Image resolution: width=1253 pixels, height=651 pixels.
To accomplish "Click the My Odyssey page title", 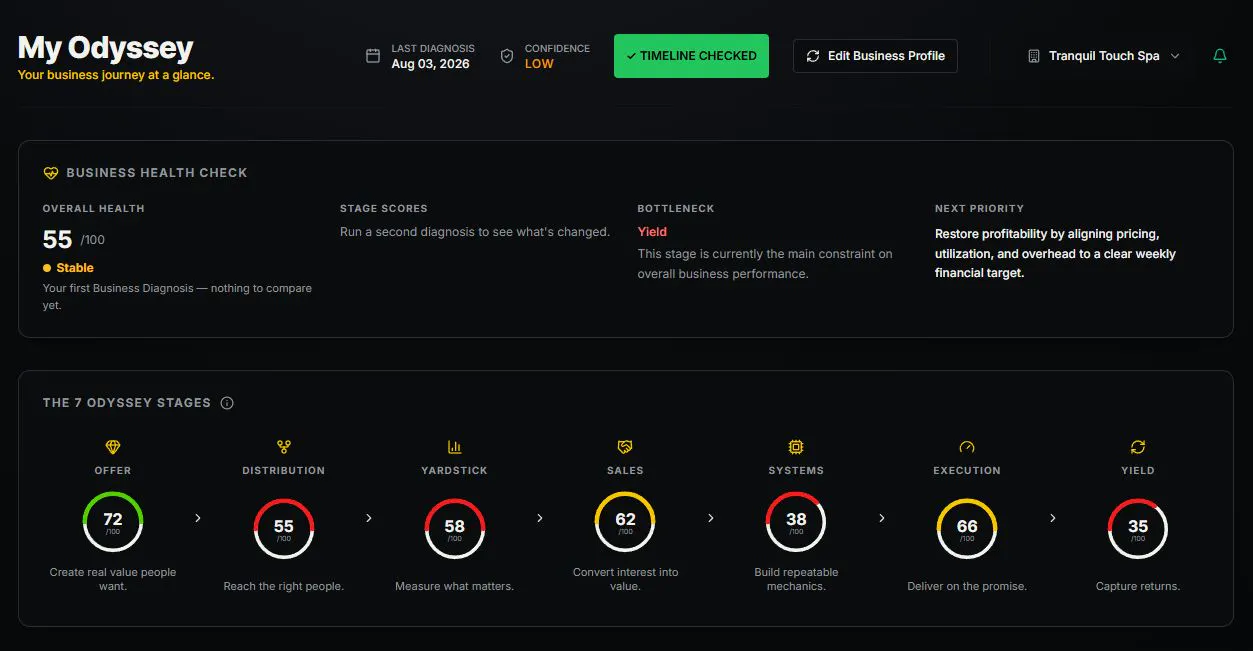I will 105,47.
